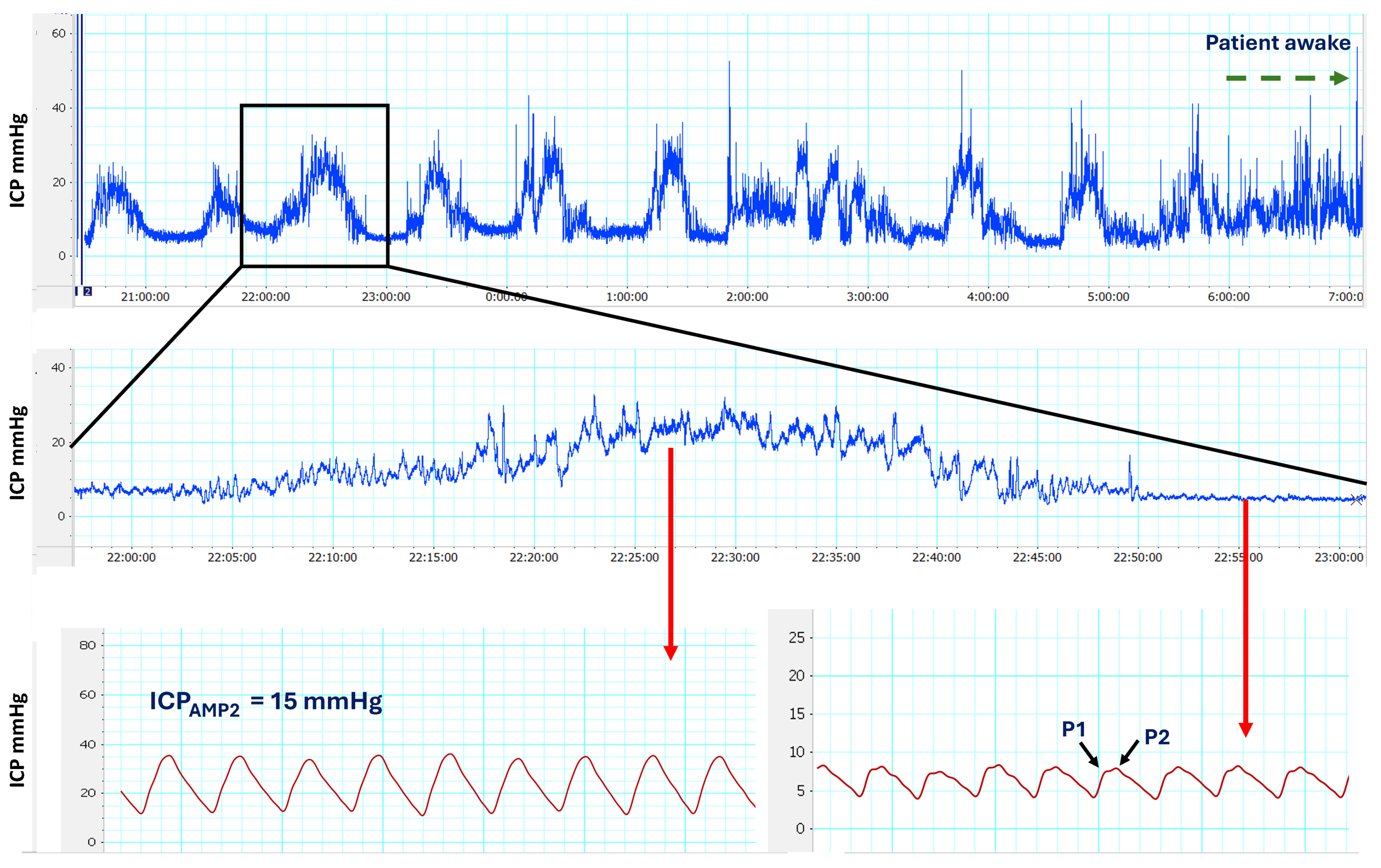Click the cursor marker numbered 2
Viewport: 1381px width, 868px height.
87,291
